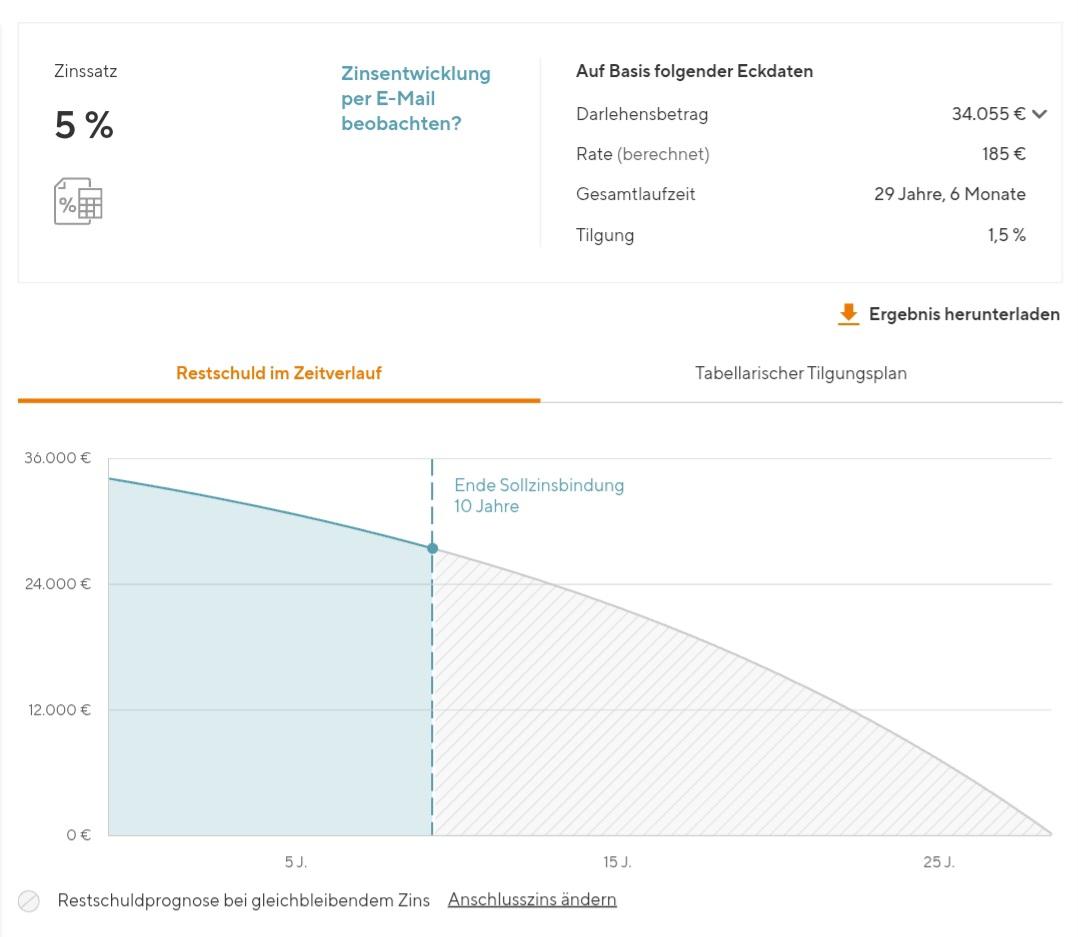1078x937 pixels.
Task: Click the 34.055 € loan amount value
Action: coord(987,114)
